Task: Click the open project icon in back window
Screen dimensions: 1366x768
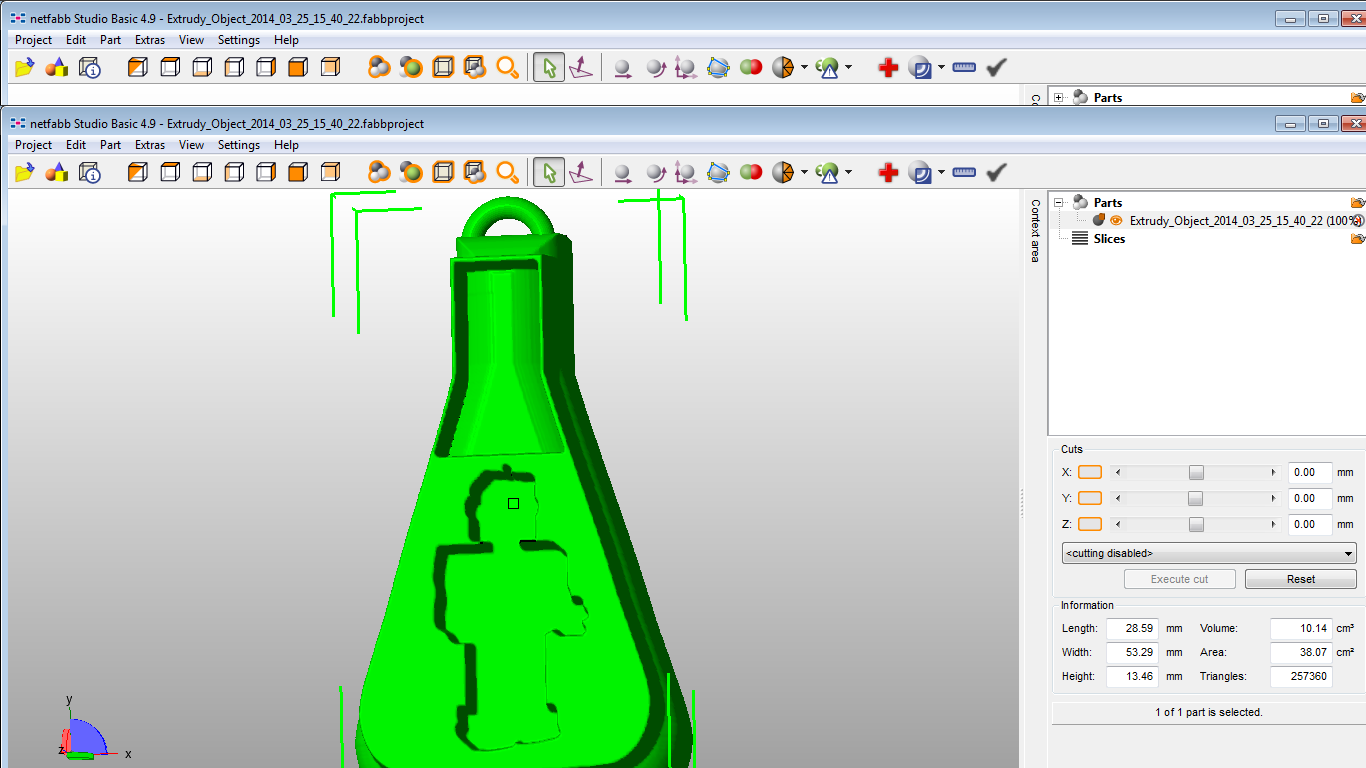Action: (x=25, y=67)
